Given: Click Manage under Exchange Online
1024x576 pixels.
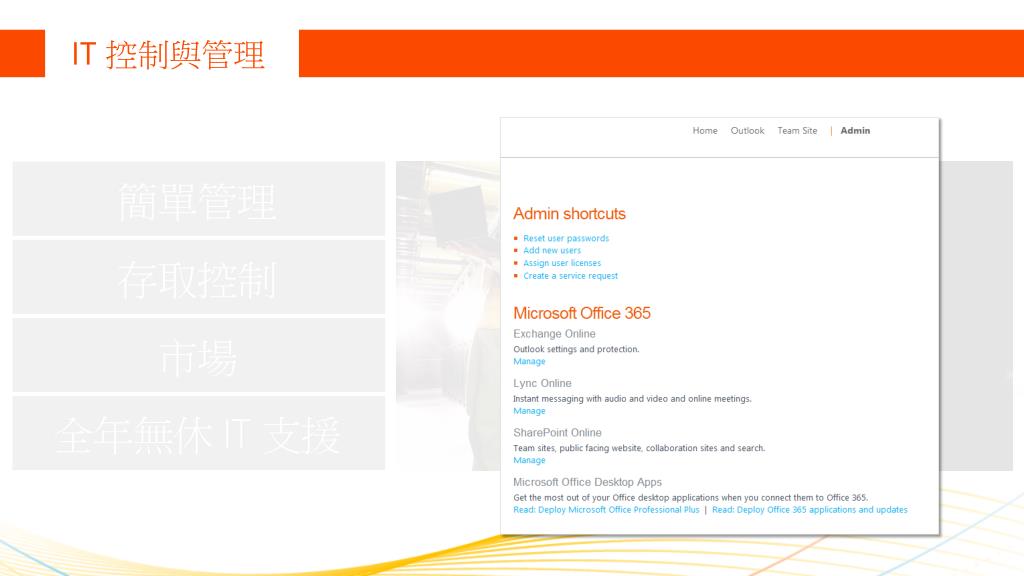Looking at the screenshot, I should (529, 361).
